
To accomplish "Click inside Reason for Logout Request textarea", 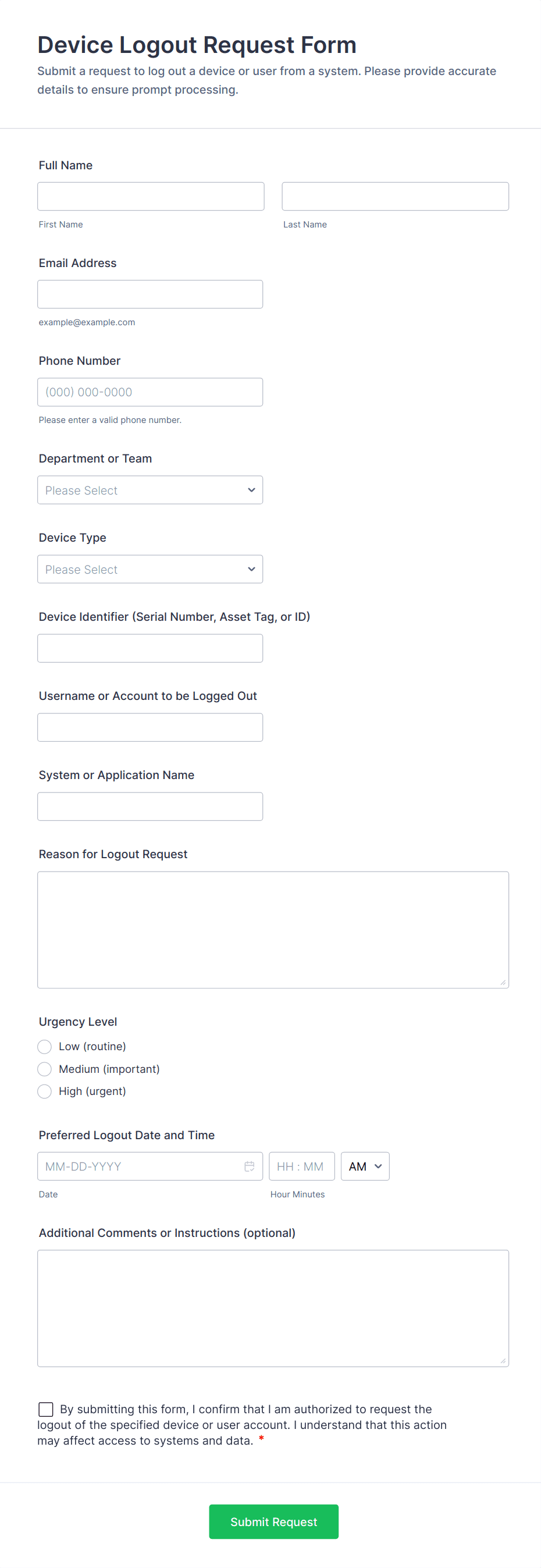I will coord(273,929).
